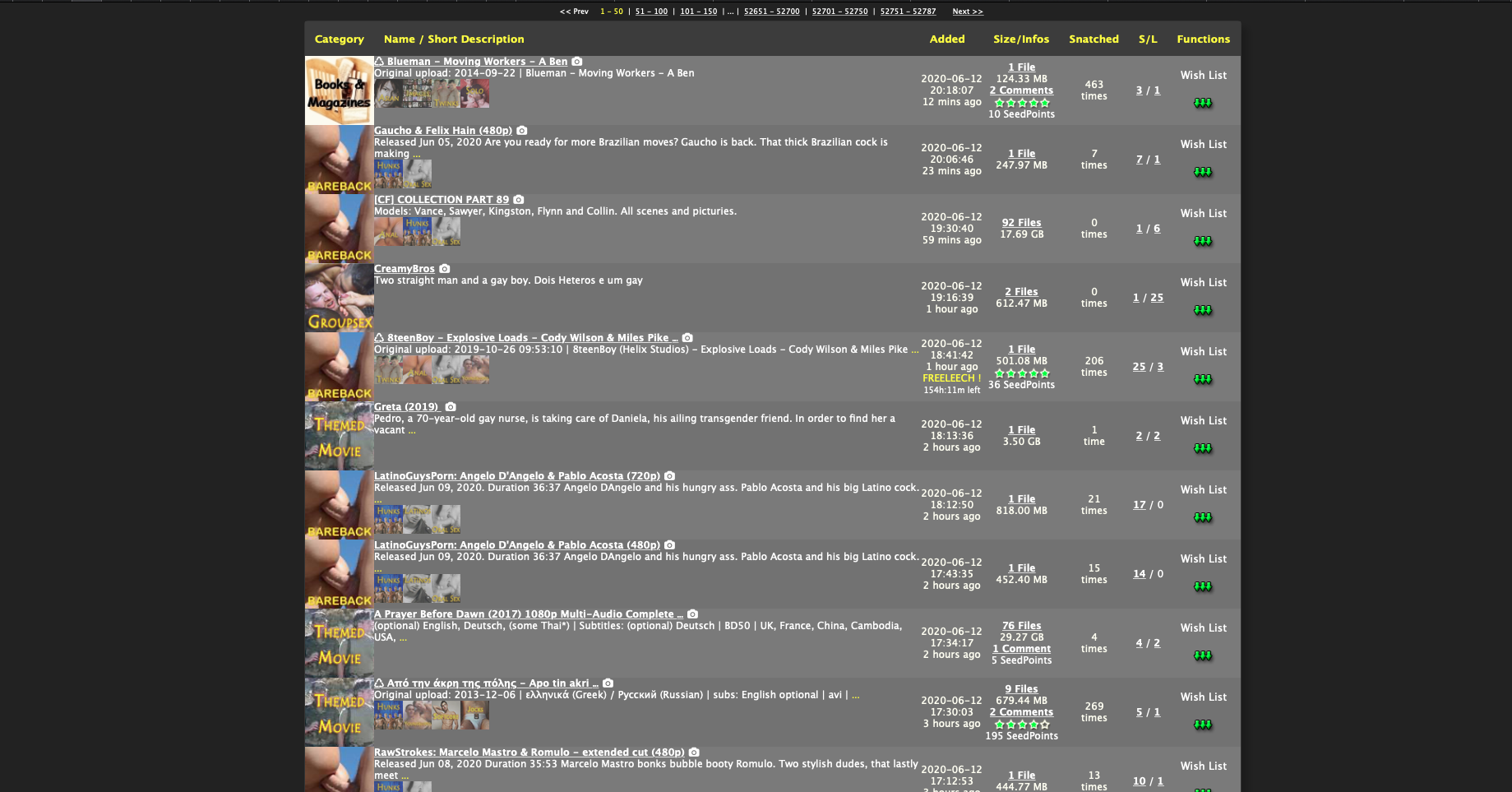
Task: Click the fifth rating star on Blueman
Action: pos(1045,102)
